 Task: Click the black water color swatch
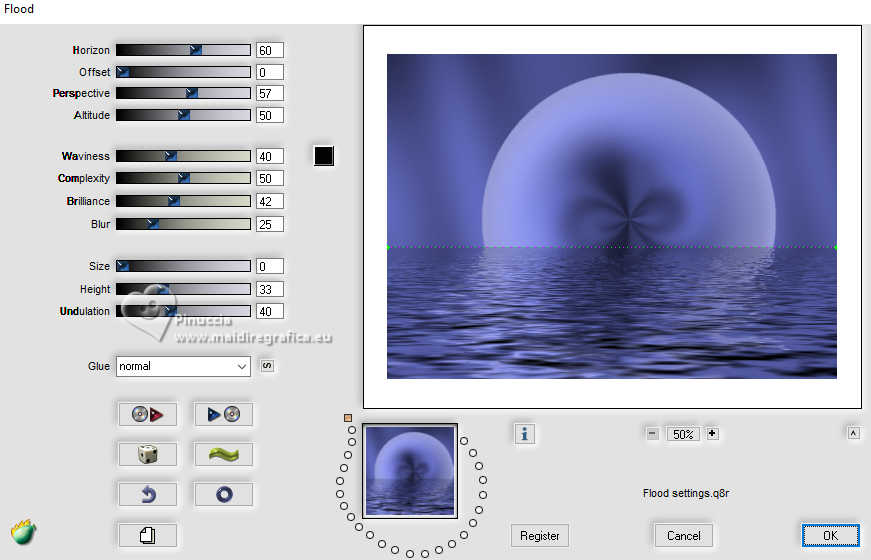324,156
